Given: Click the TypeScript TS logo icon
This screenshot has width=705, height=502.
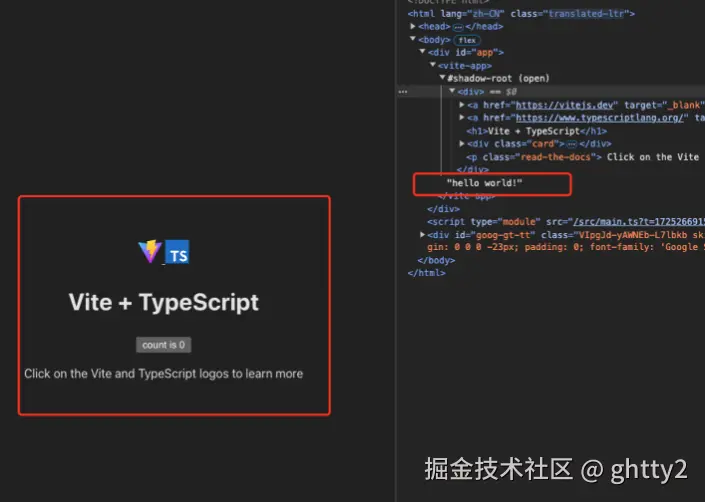Looking at the screenshot, I should pyautogui.click(x=177, y=252).
